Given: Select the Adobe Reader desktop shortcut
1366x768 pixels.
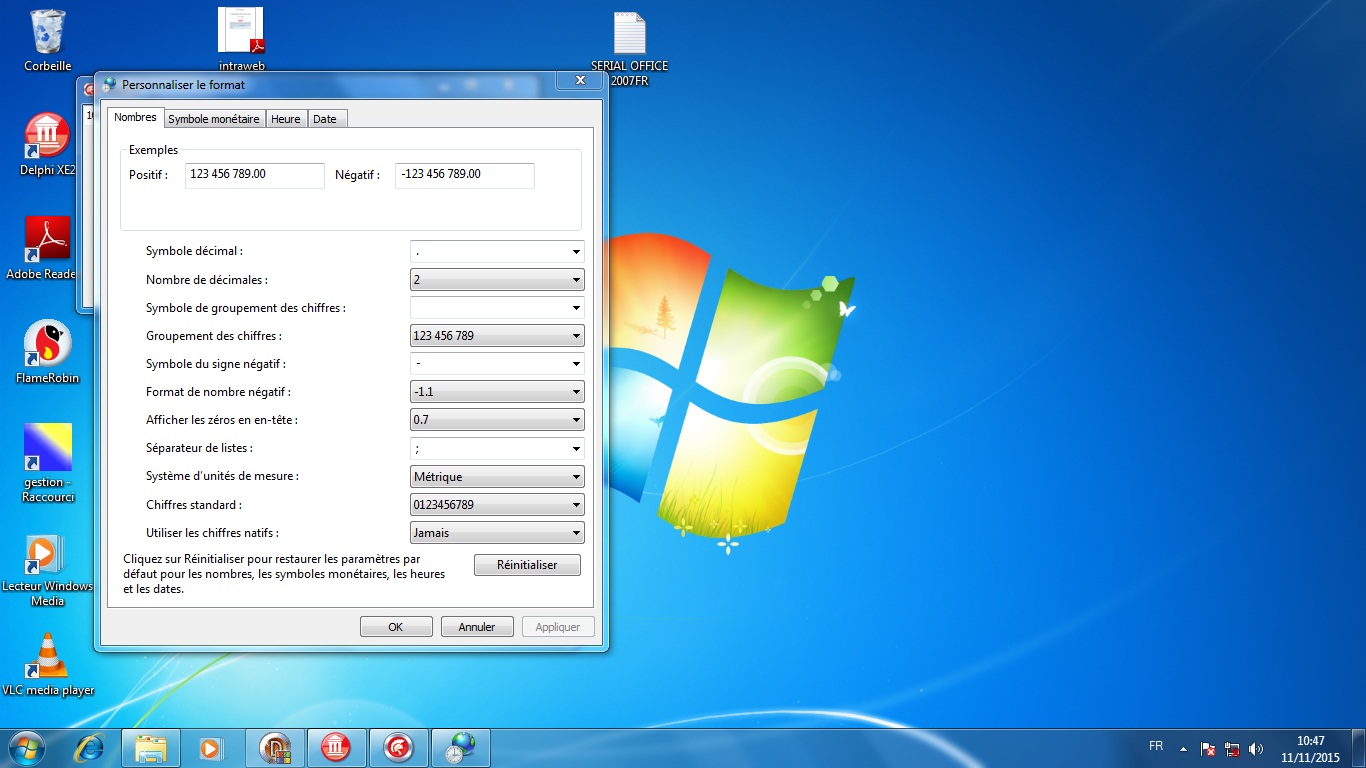Looking at the screenshot, I should coord(42,248).
